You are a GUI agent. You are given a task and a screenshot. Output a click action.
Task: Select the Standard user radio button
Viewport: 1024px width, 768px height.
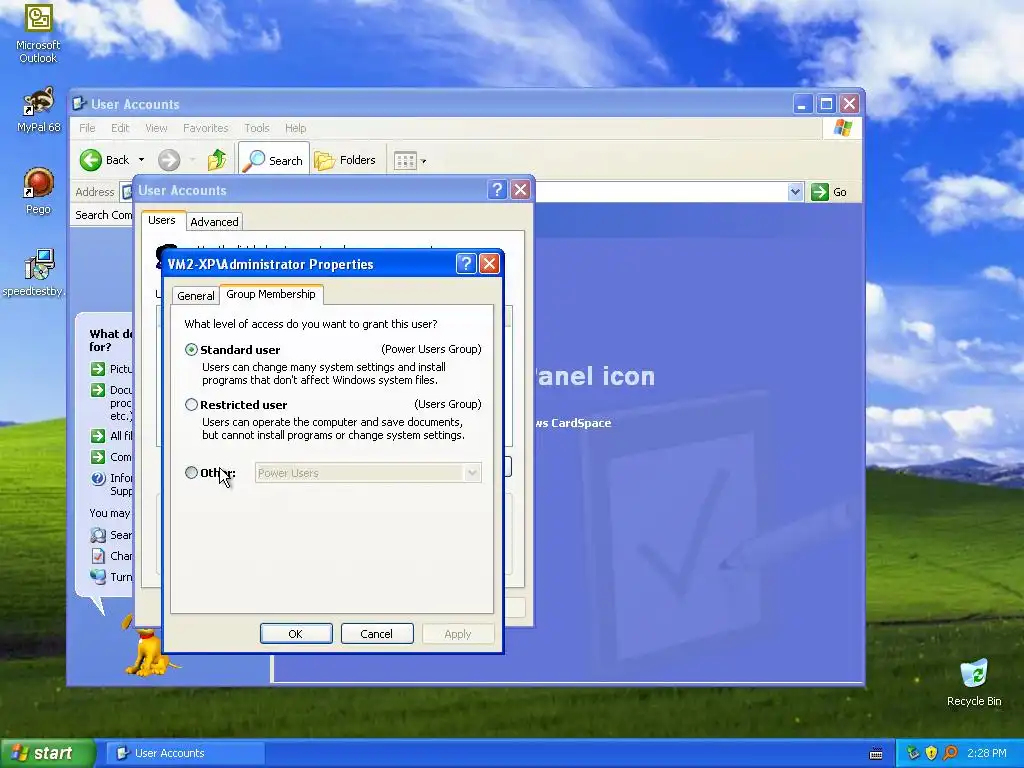point(191,349)
